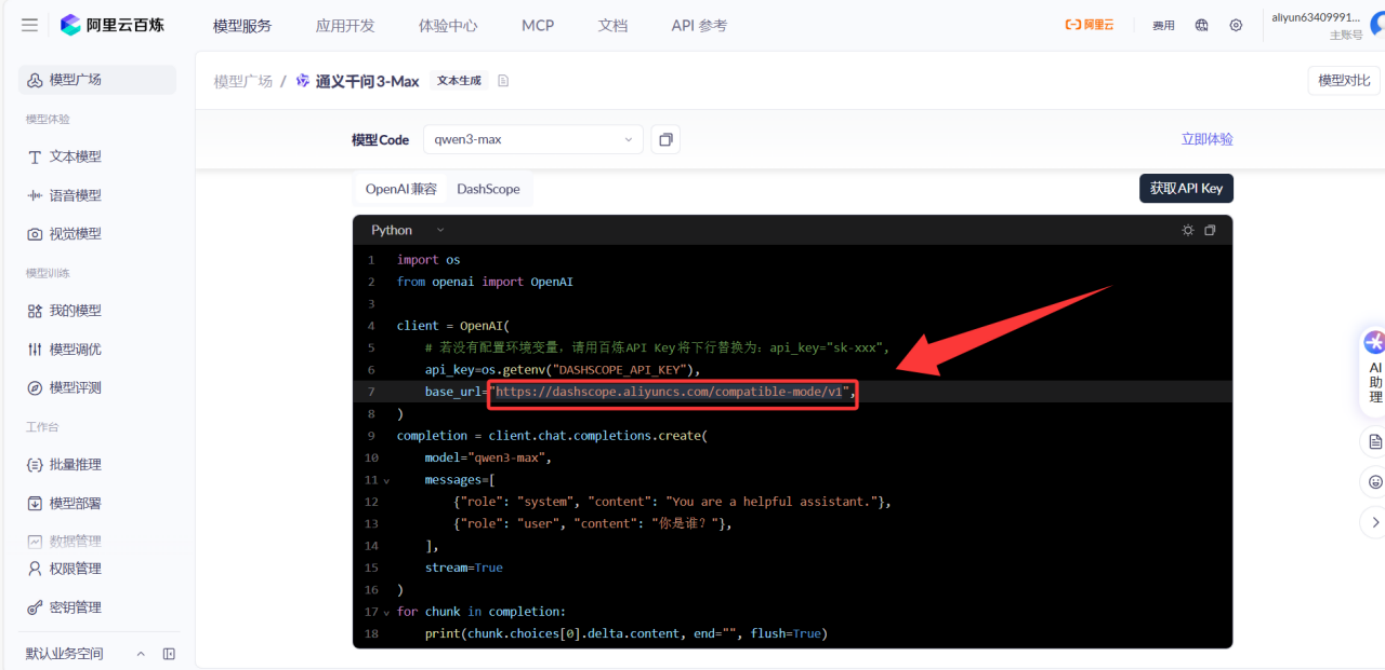Click the api_key=os.getenv code line
This screenshot has height=670, width=1385.
563,370
